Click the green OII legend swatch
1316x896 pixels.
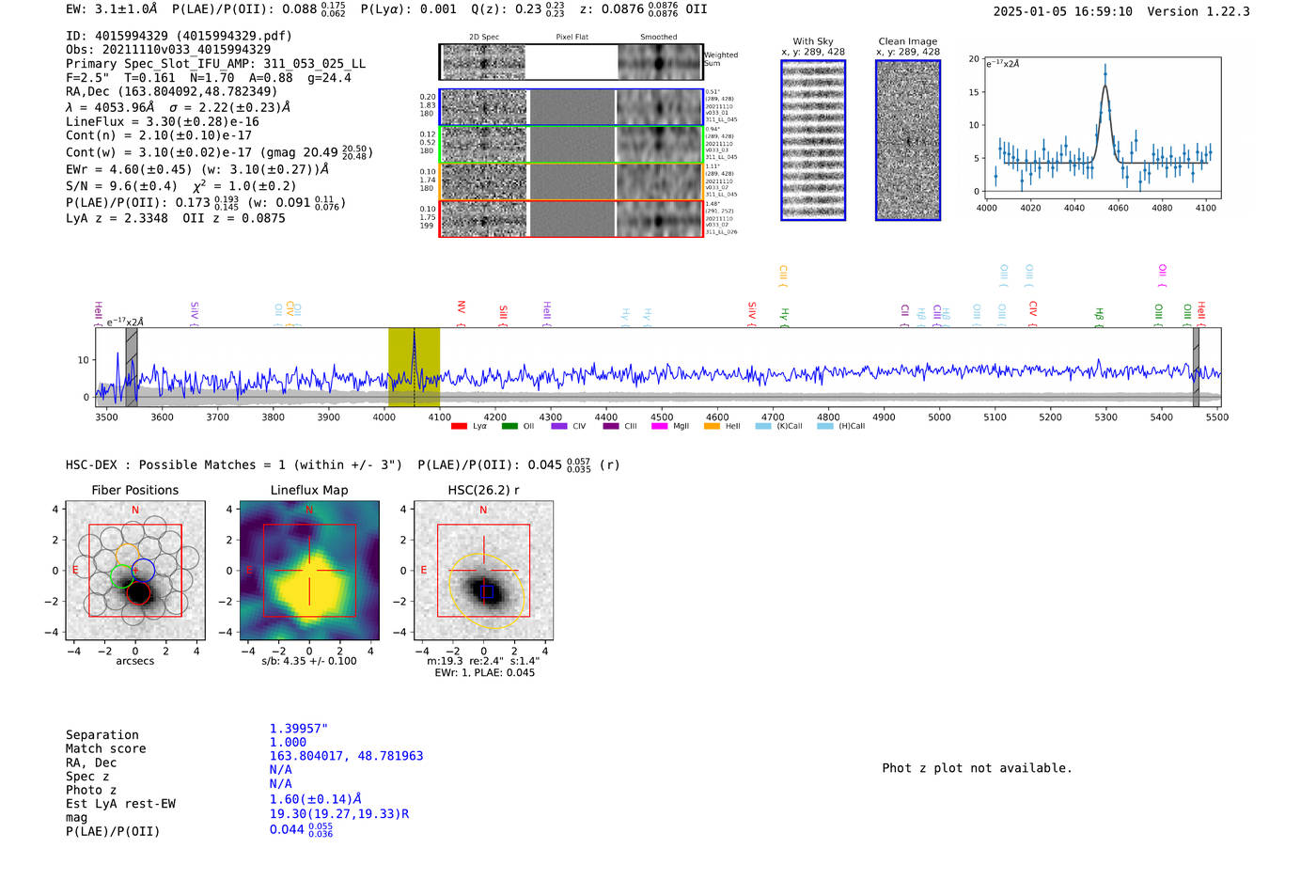pyautogui.click(x=509, y=426)
